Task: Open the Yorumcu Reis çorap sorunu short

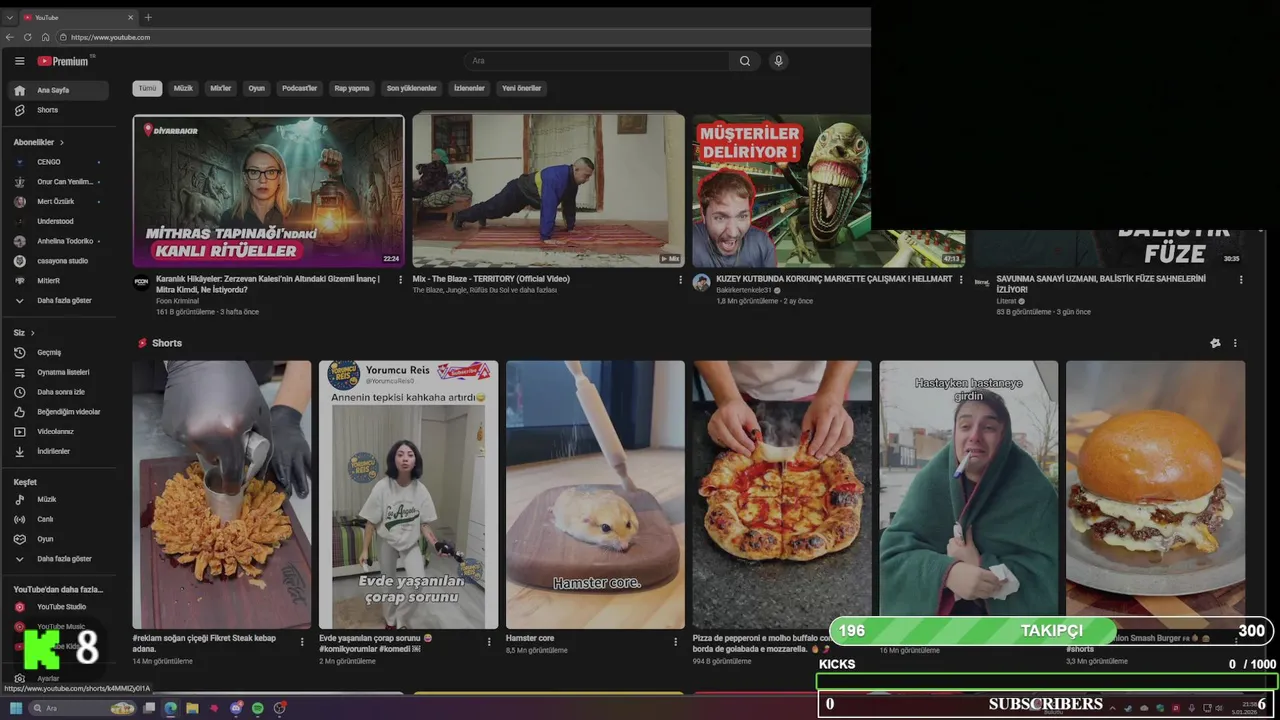Action: coord(408,494)
